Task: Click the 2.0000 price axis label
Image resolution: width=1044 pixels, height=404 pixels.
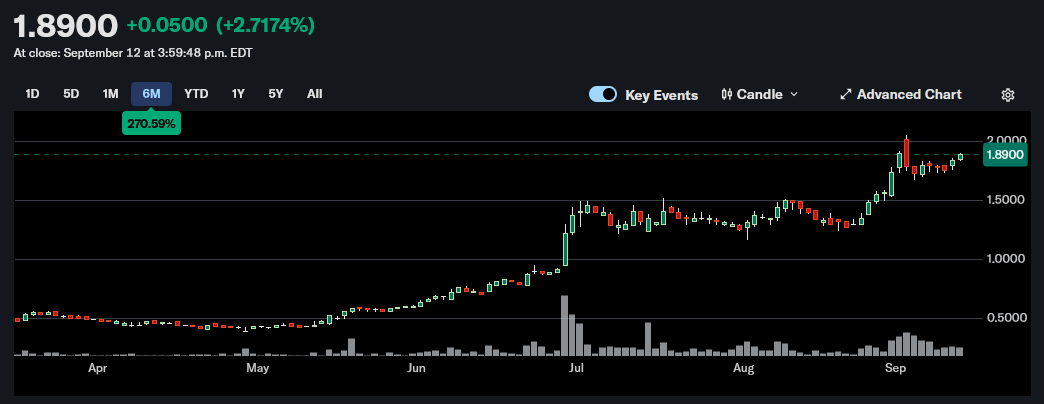Action: [x=1005, y=140]
